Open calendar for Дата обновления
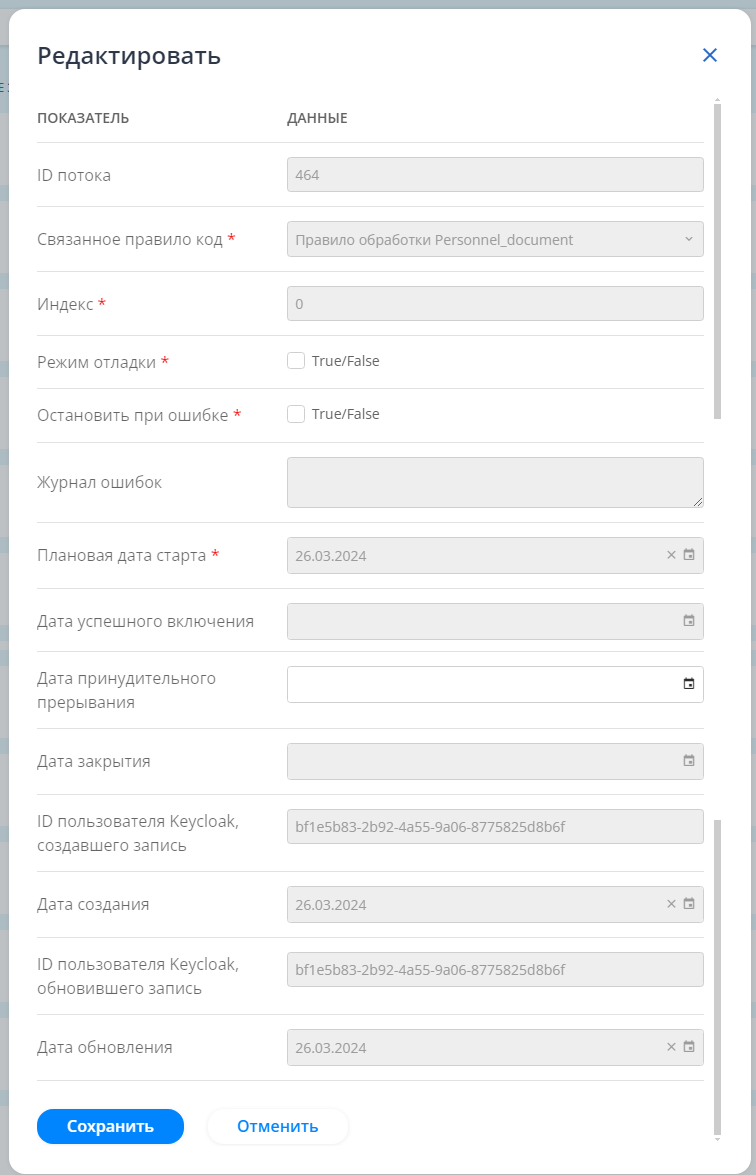 (689, 1048)
